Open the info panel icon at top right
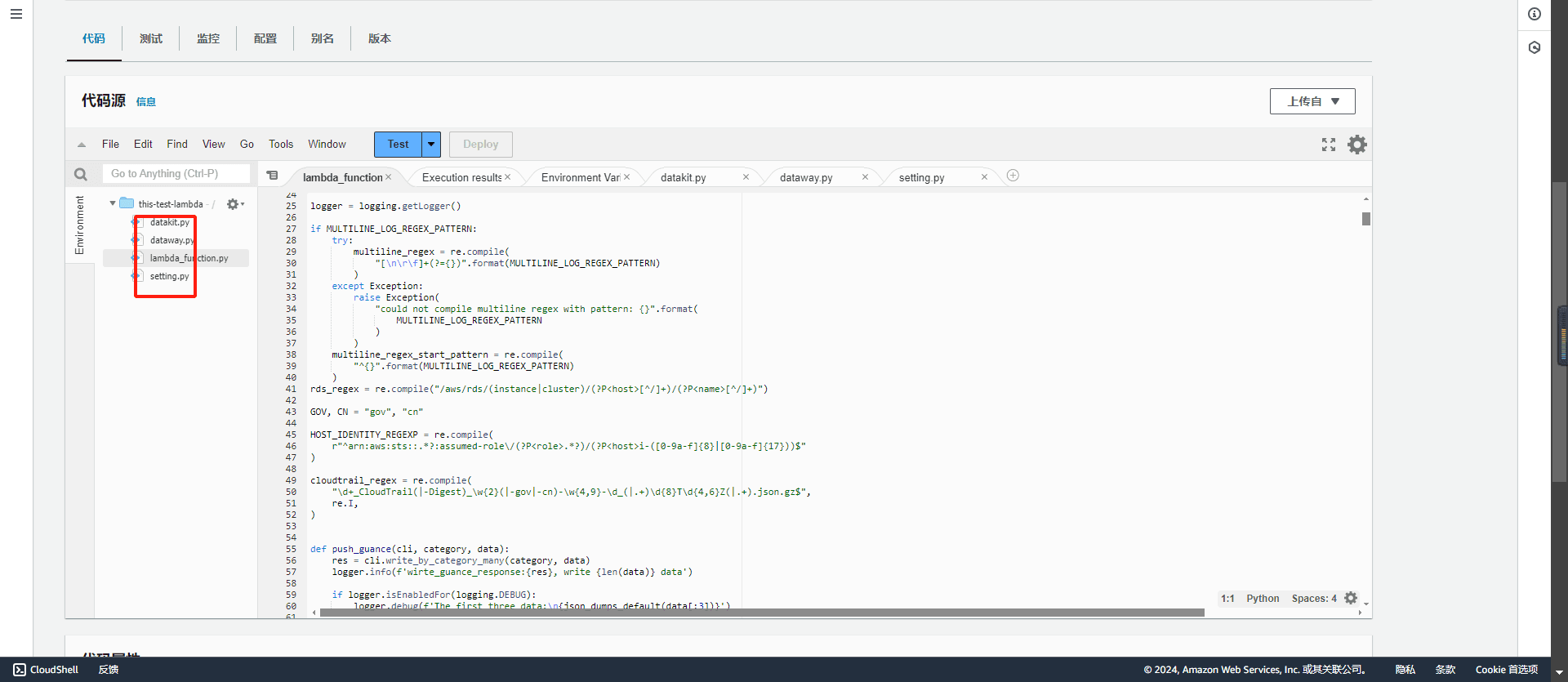The width and height of the screenshot is (1568, 682). pos(1535,14)
